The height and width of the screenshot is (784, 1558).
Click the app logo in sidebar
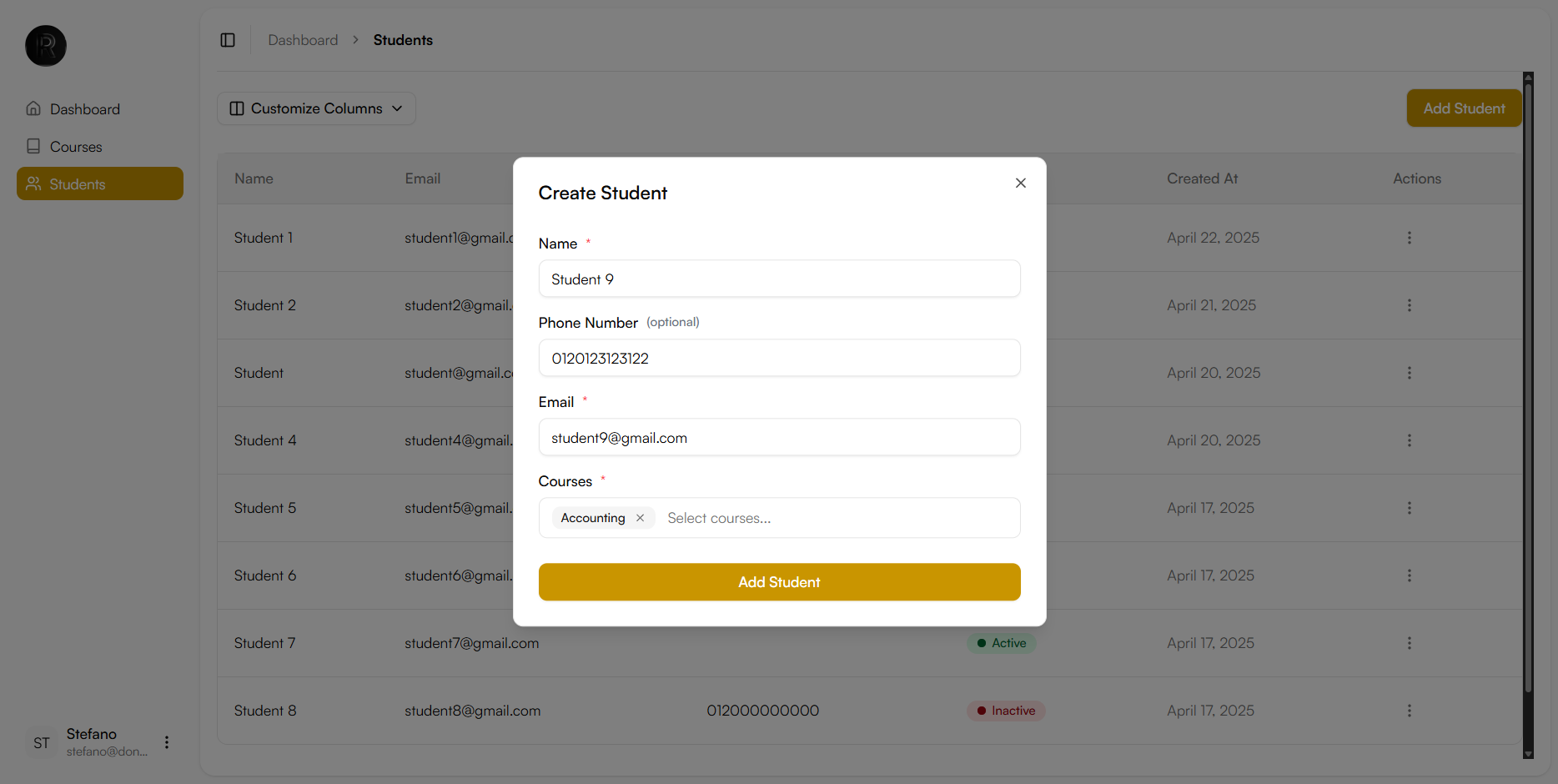(x=46, y=46)
